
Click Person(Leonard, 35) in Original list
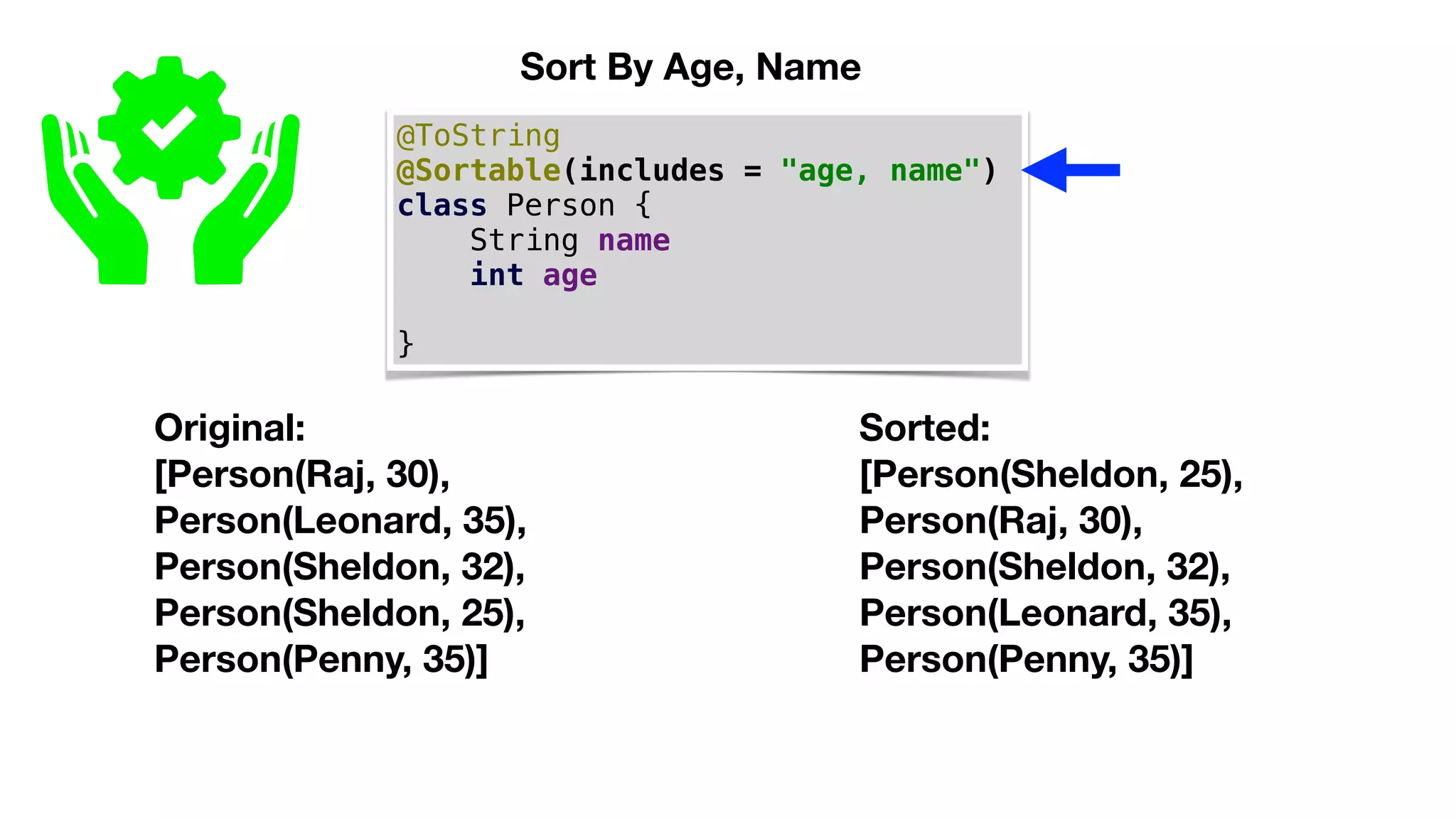tap(340, 520)
